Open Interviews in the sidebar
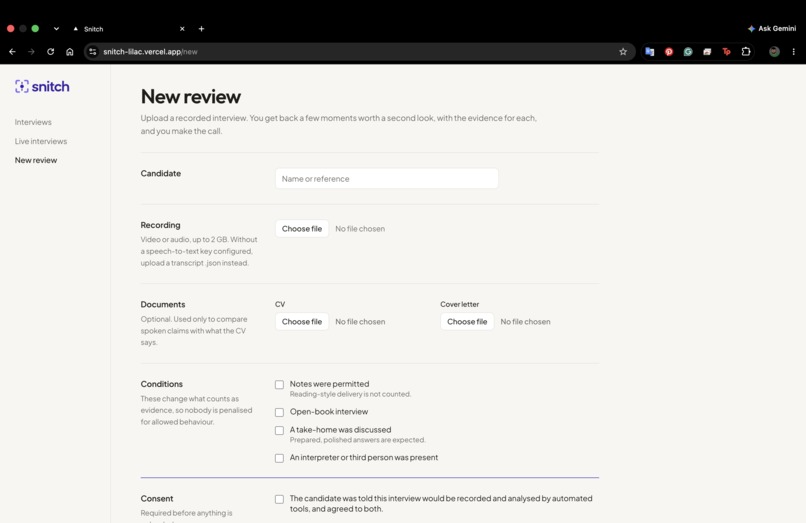The height and width of the screenshot is (523, 806). coord(33,122)
